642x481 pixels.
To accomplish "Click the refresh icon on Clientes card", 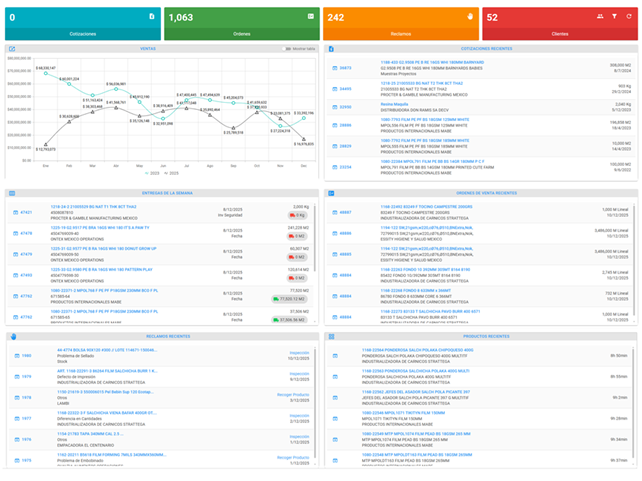I will (x=628, y=17).
